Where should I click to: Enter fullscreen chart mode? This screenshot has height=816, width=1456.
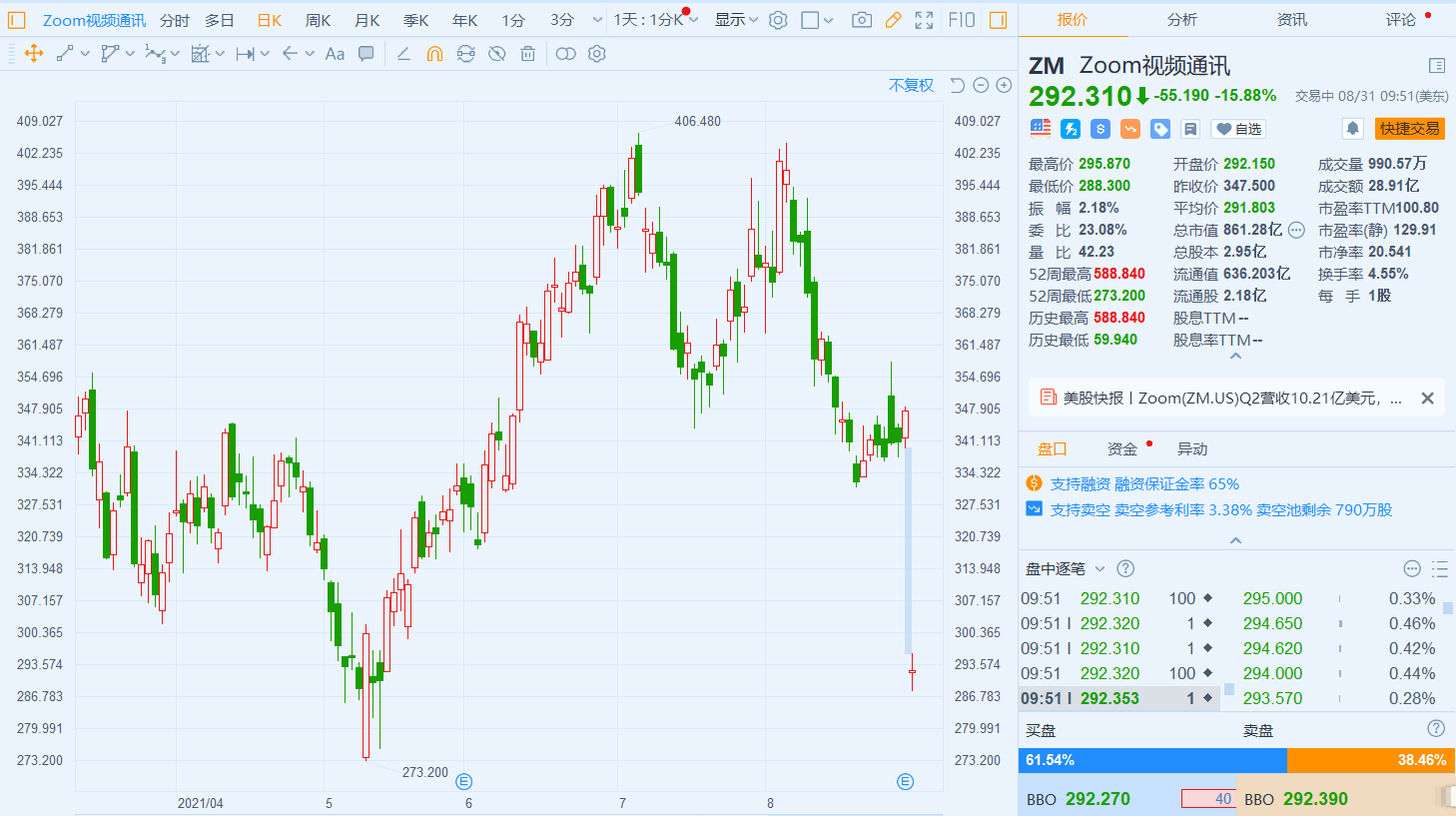point(925,20)
